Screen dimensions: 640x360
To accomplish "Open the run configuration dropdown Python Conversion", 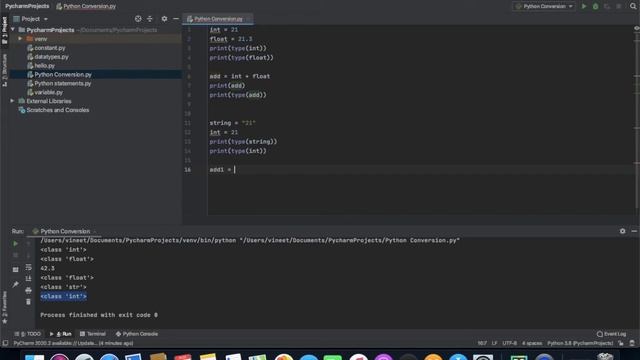I will [544, 6].
